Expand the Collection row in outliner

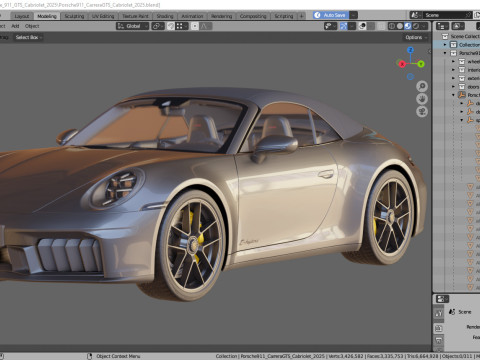[x=445, y=45]
